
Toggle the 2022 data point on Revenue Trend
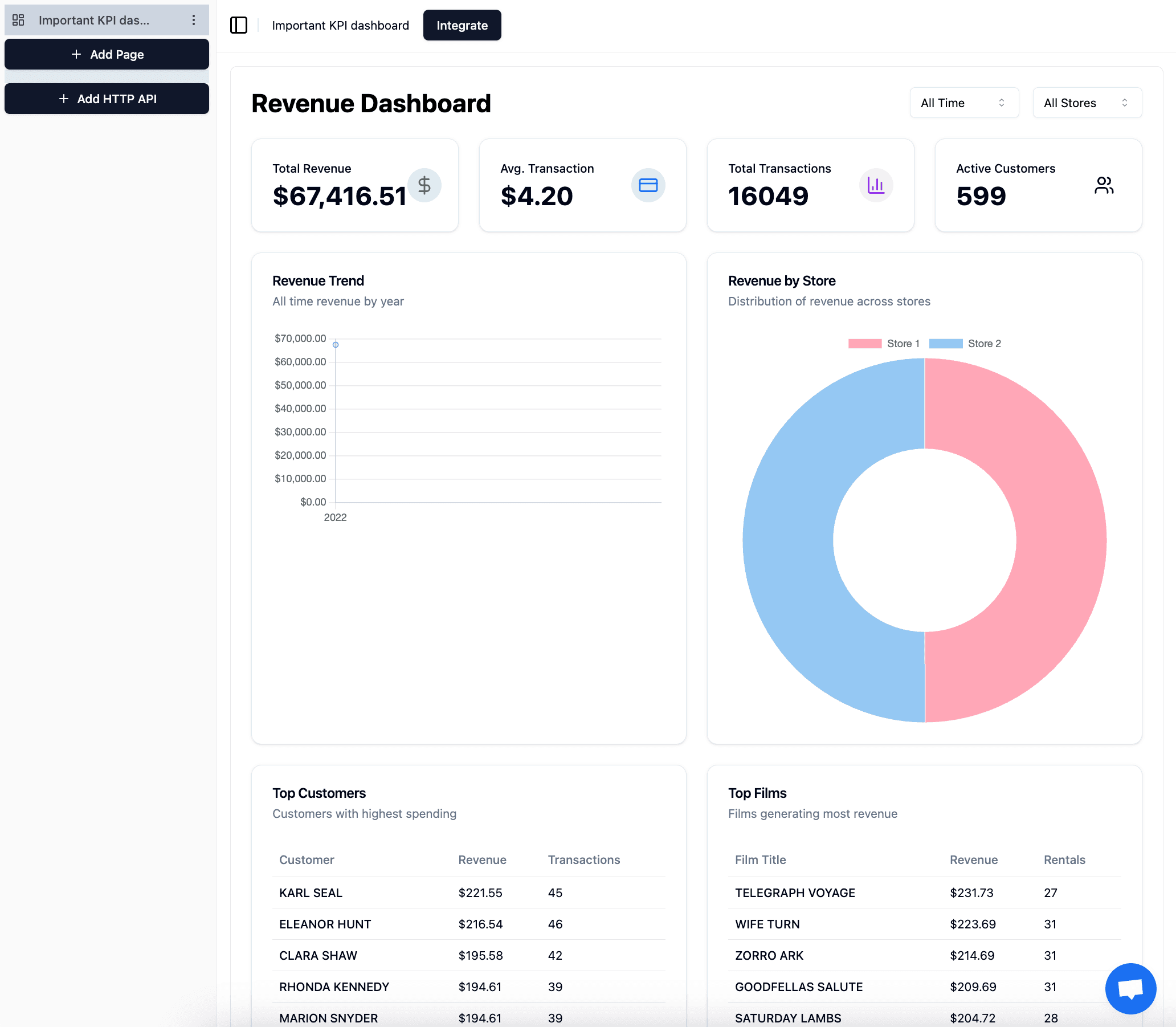[x=335, y=344]
